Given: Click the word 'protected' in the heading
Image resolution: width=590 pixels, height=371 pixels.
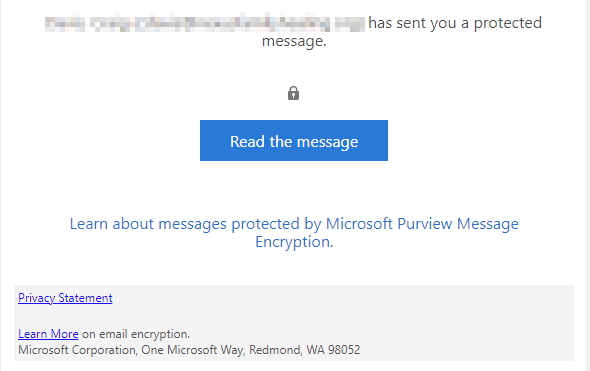Looking at the screenshot, I should coord(508,23).
